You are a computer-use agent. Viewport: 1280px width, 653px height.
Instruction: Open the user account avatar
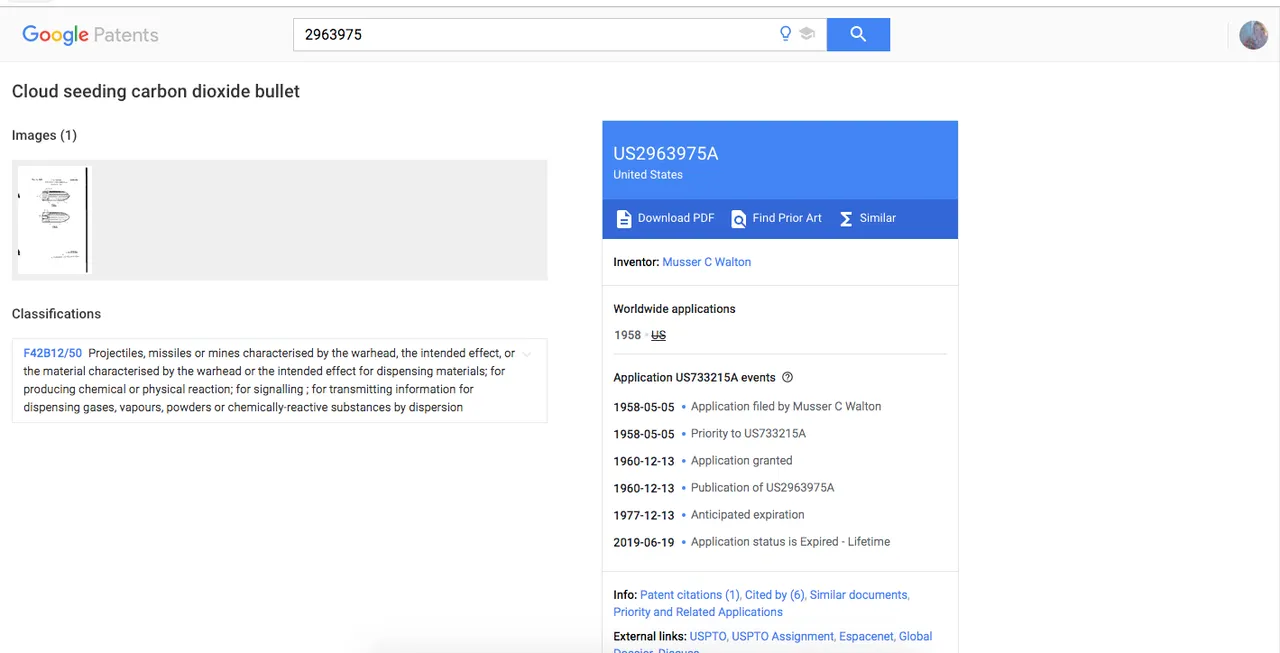click(x=1253, y=35)
